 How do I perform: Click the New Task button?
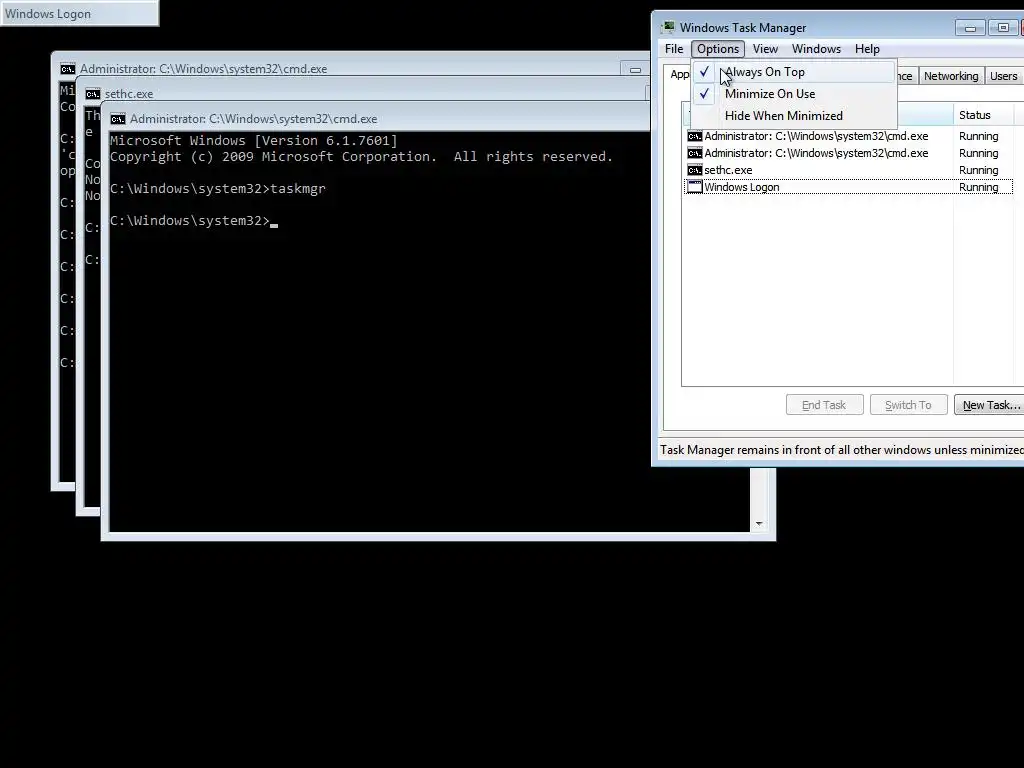click(x=990, y=405)
